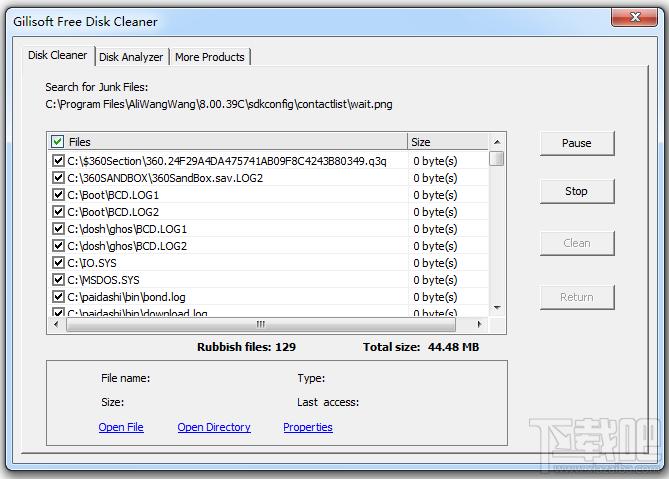The width and height of the screenshot is (669, 479).
Task: Uncheck the C:\IO.SYS file checkbox
Action: (58, 263)
